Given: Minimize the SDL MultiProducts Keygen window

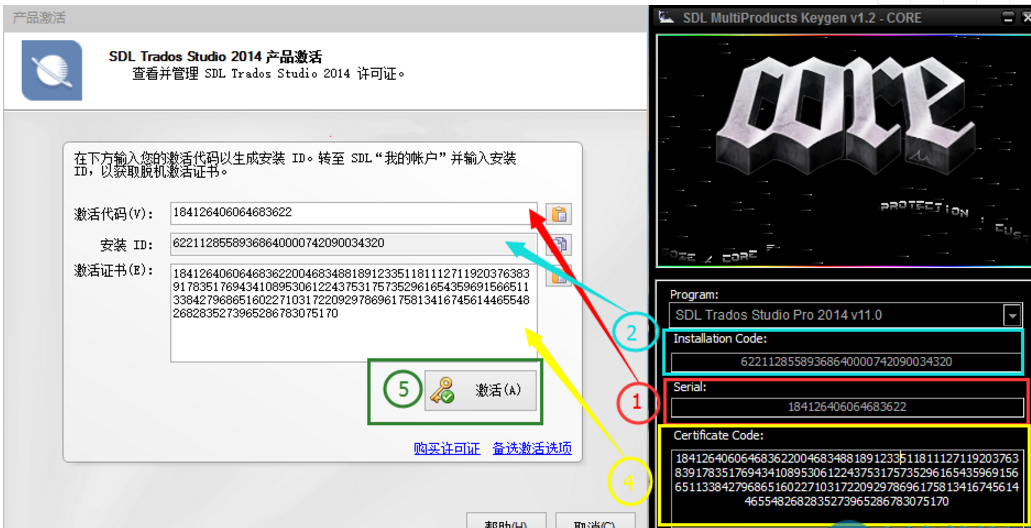Looking at the screenshot, I should point(1008,18).
